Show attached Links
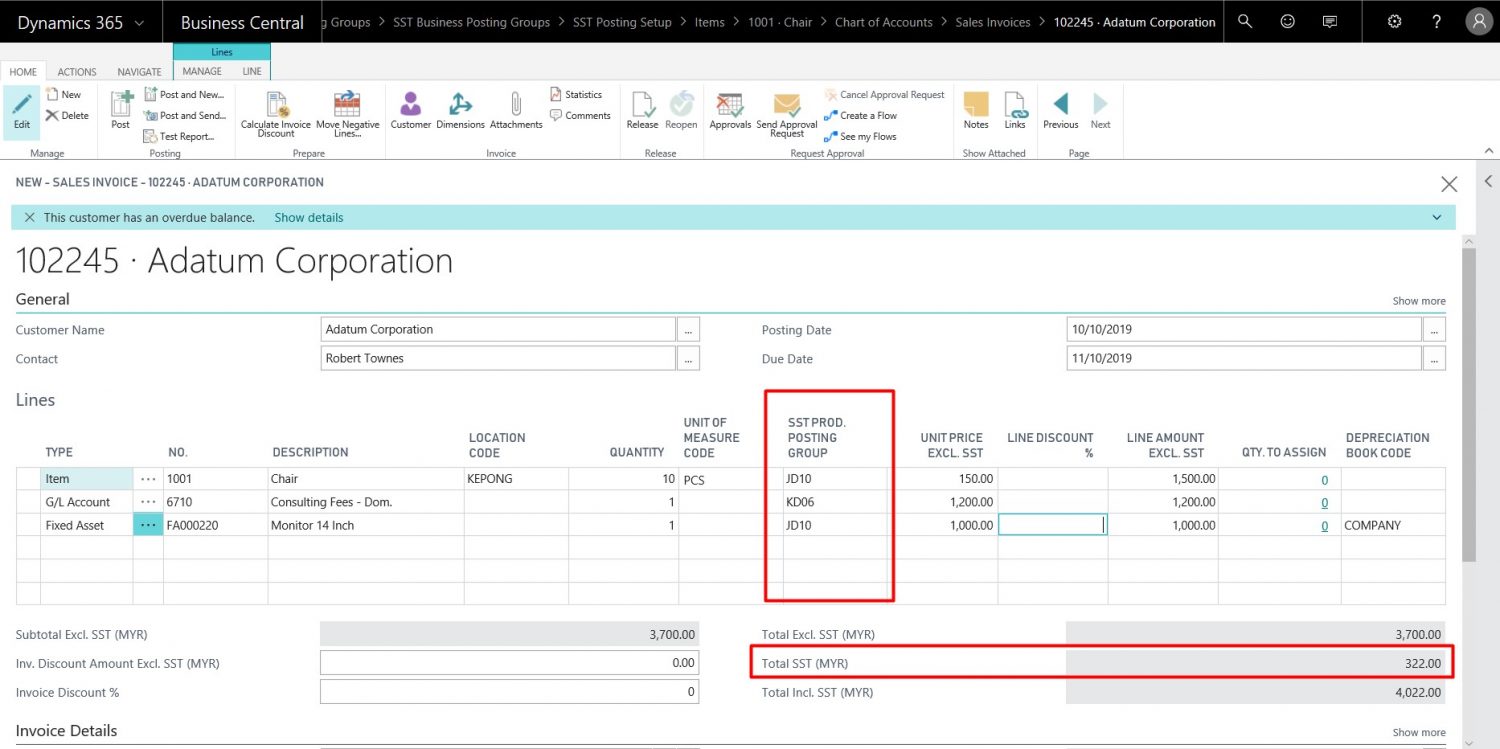 point(1015,110)
